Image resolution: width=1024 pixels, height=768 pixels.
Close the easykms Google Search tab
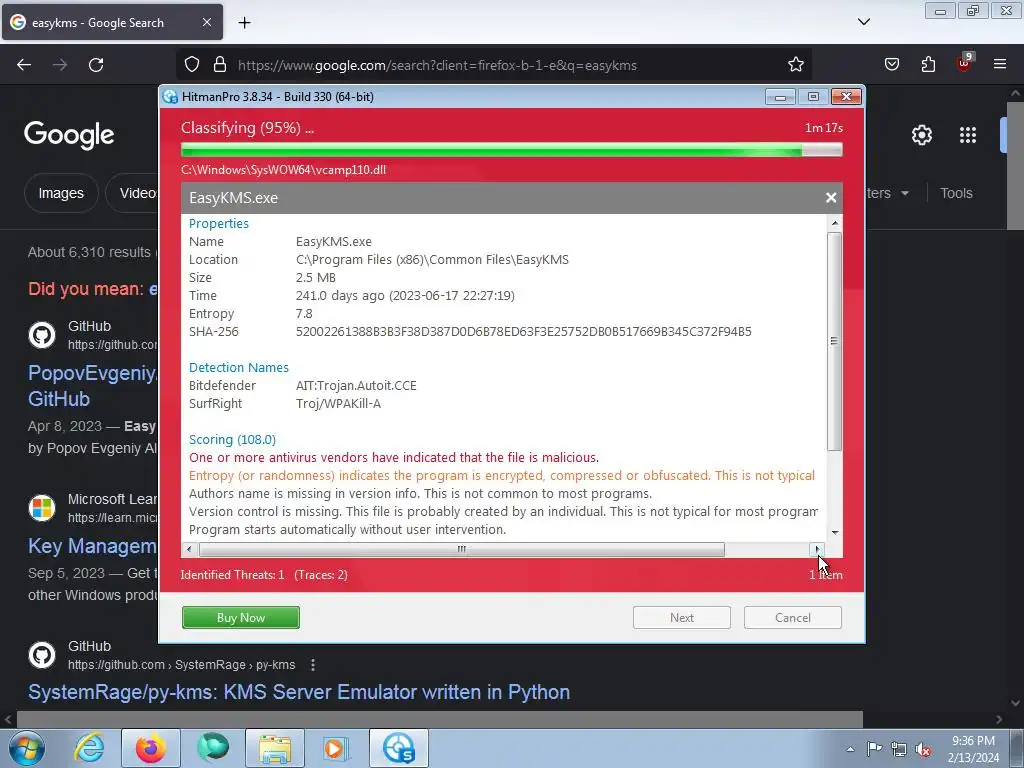pyautogui.click(x=206, y=22)
